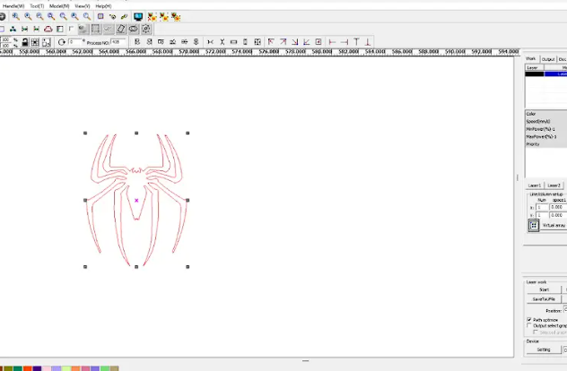
Task: Click the X-shaped mirror icon
Action: (222, 42)
